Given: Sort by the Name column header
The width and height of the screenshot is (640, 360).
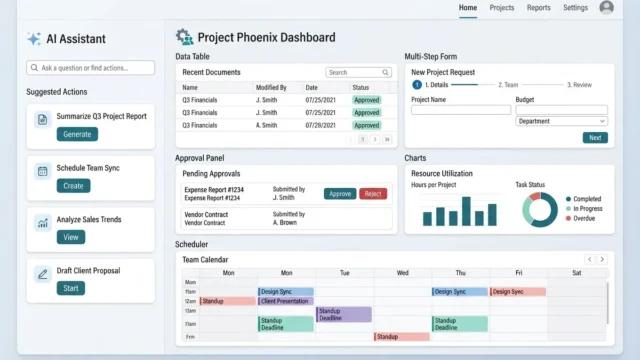Looking at the screenshot, I should (190, 87).
